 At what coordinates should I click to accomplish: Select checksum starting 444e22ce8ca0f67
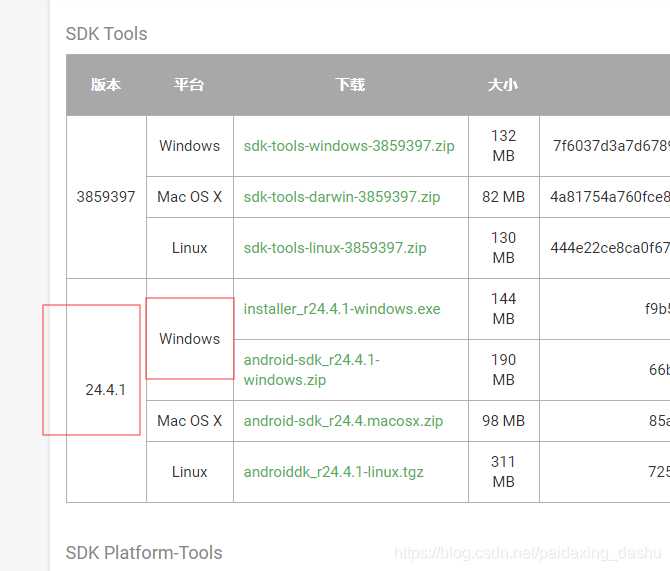610,248
